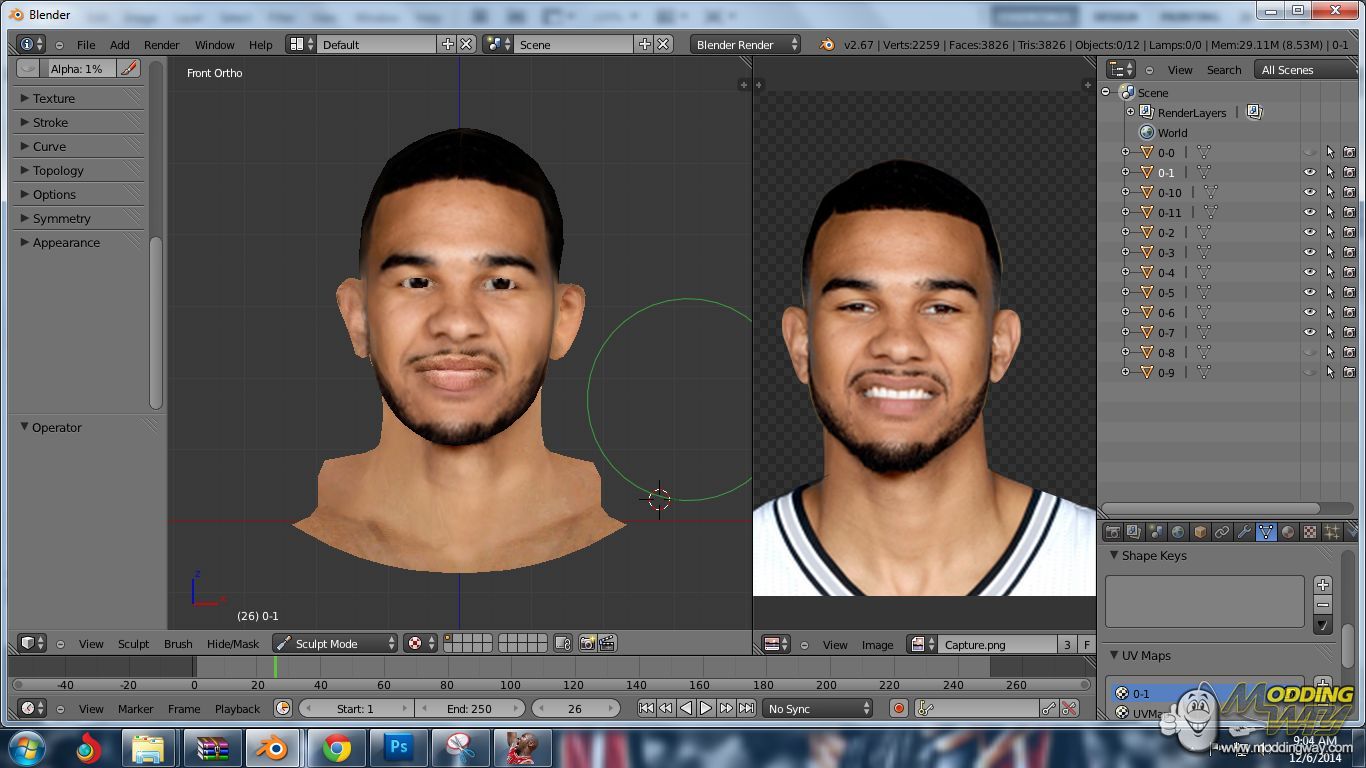Adjust the Alpha 1% slider
Viewport: 1366px width, 768px height.
78,68
